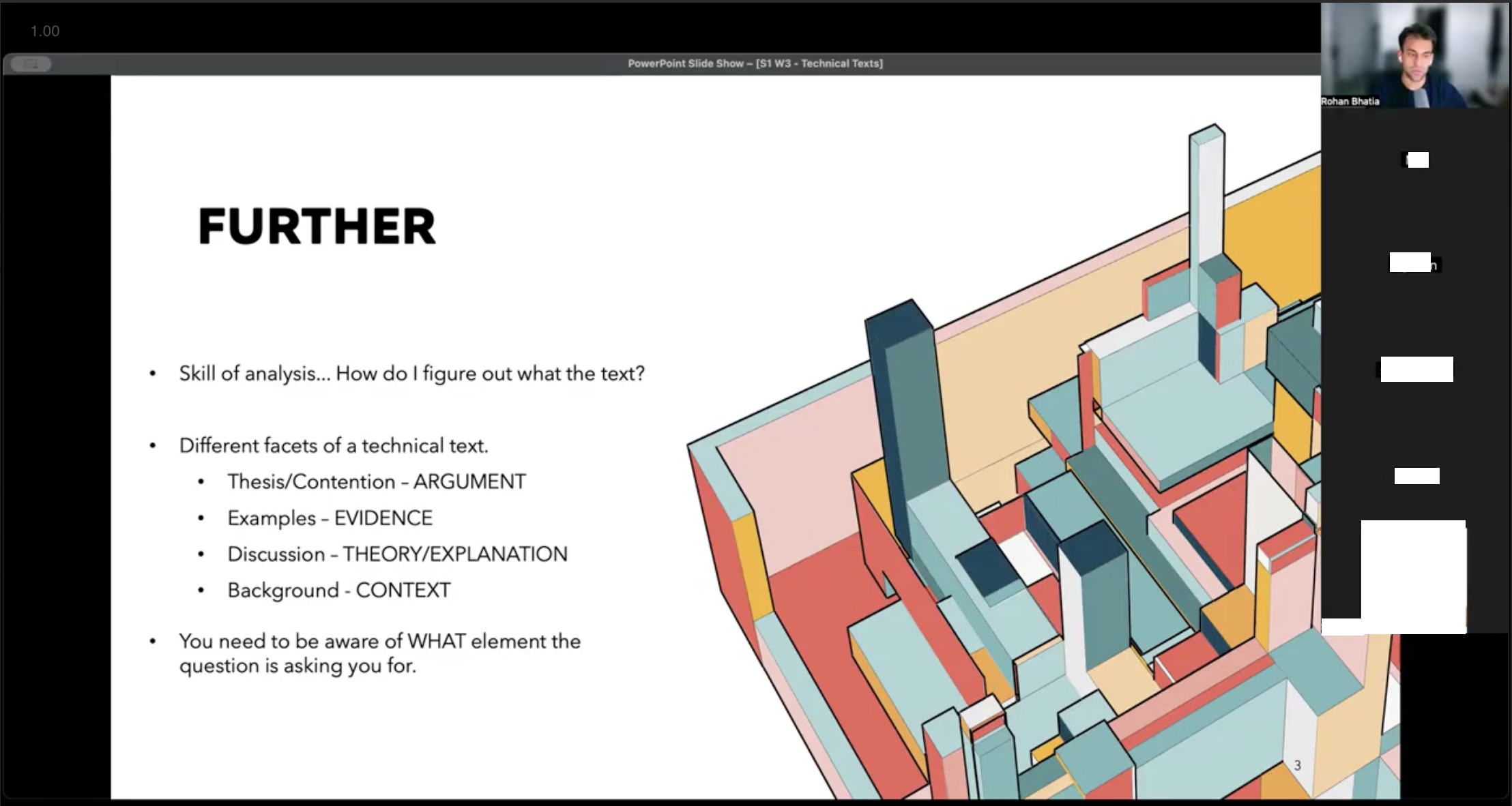Click the "Skill of analysis..." bullet line
Image resolution: width=1512 pixels, height=806 pixels.
(411, 374)
